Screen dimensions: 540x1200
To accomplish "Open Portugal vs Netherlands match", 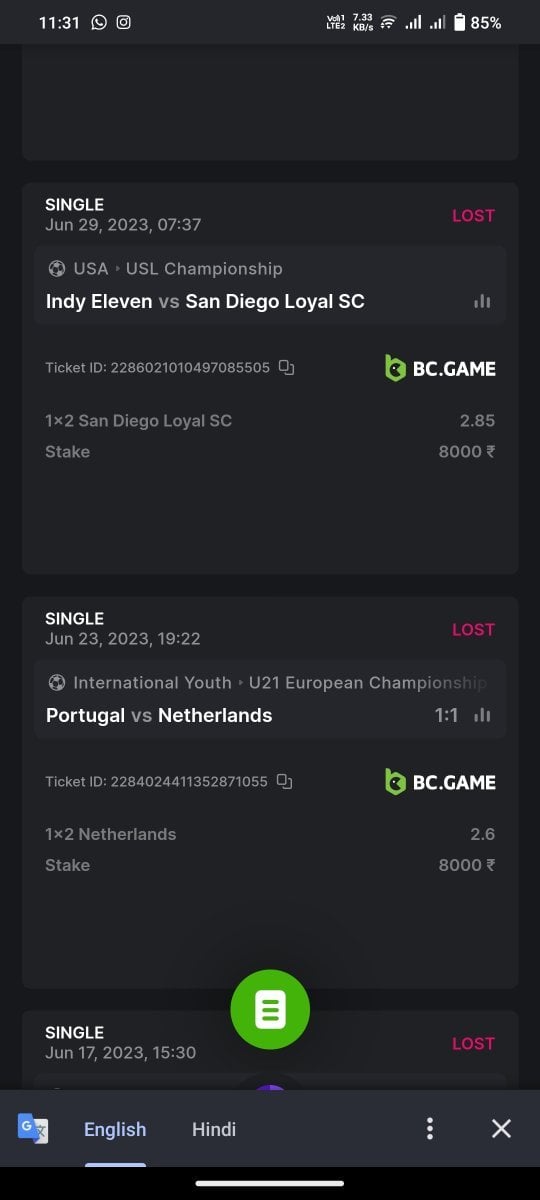I will (159, 715).
